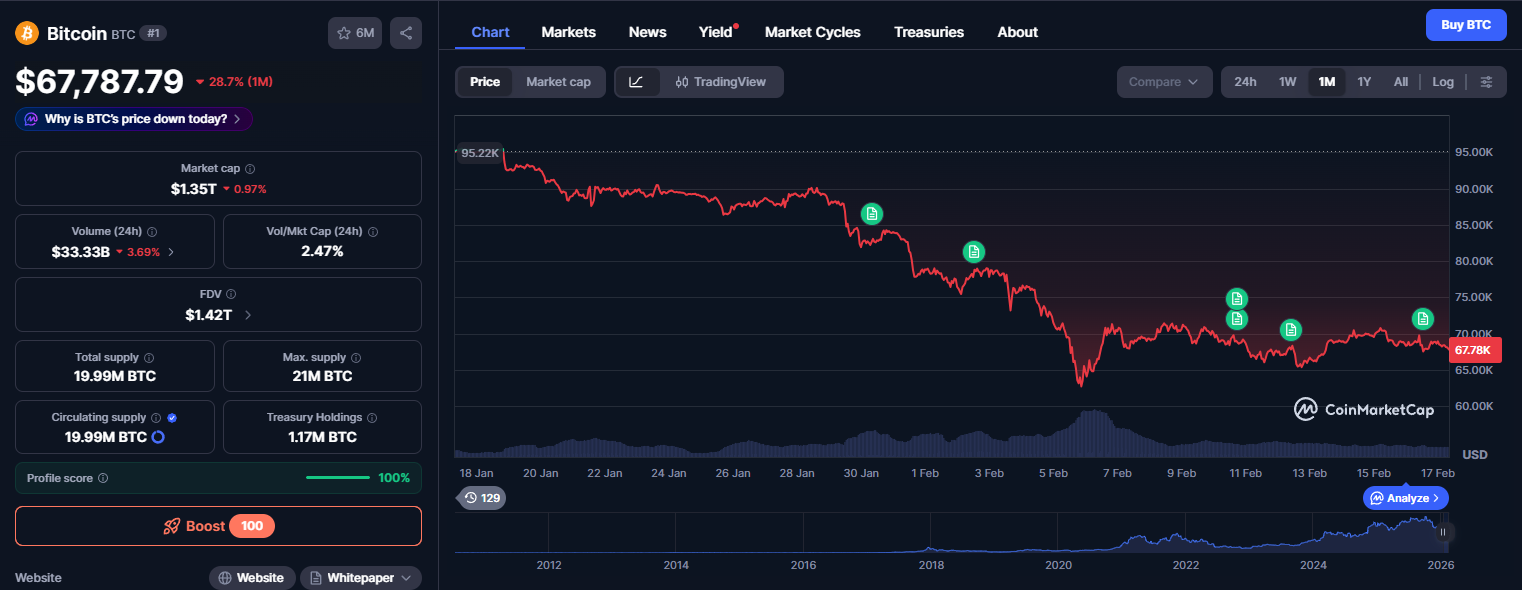
Task: Click Total supply info icon
Action: pyautogui.click(x=149, y=357)
